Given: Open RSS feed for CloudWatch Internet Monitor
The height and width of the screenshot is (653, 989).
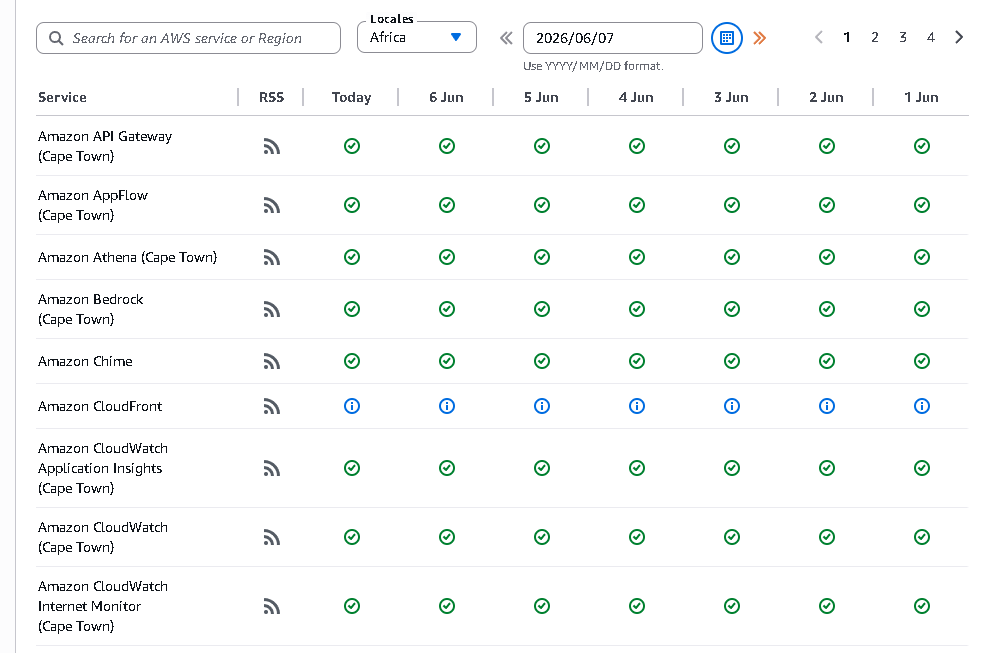Looking at the screenshot, I should (x=271, y=606).
